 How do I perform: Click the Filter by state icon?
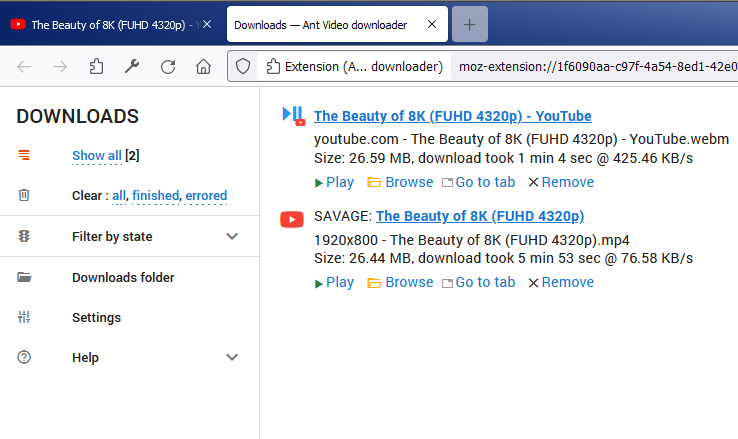pos(24,236)
